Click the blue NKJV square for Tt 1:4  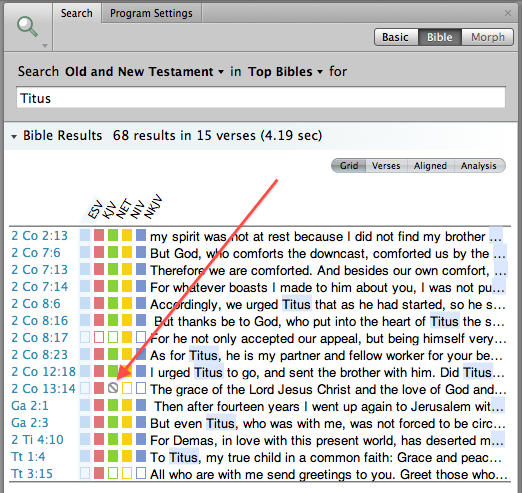[x=141, y=456]
